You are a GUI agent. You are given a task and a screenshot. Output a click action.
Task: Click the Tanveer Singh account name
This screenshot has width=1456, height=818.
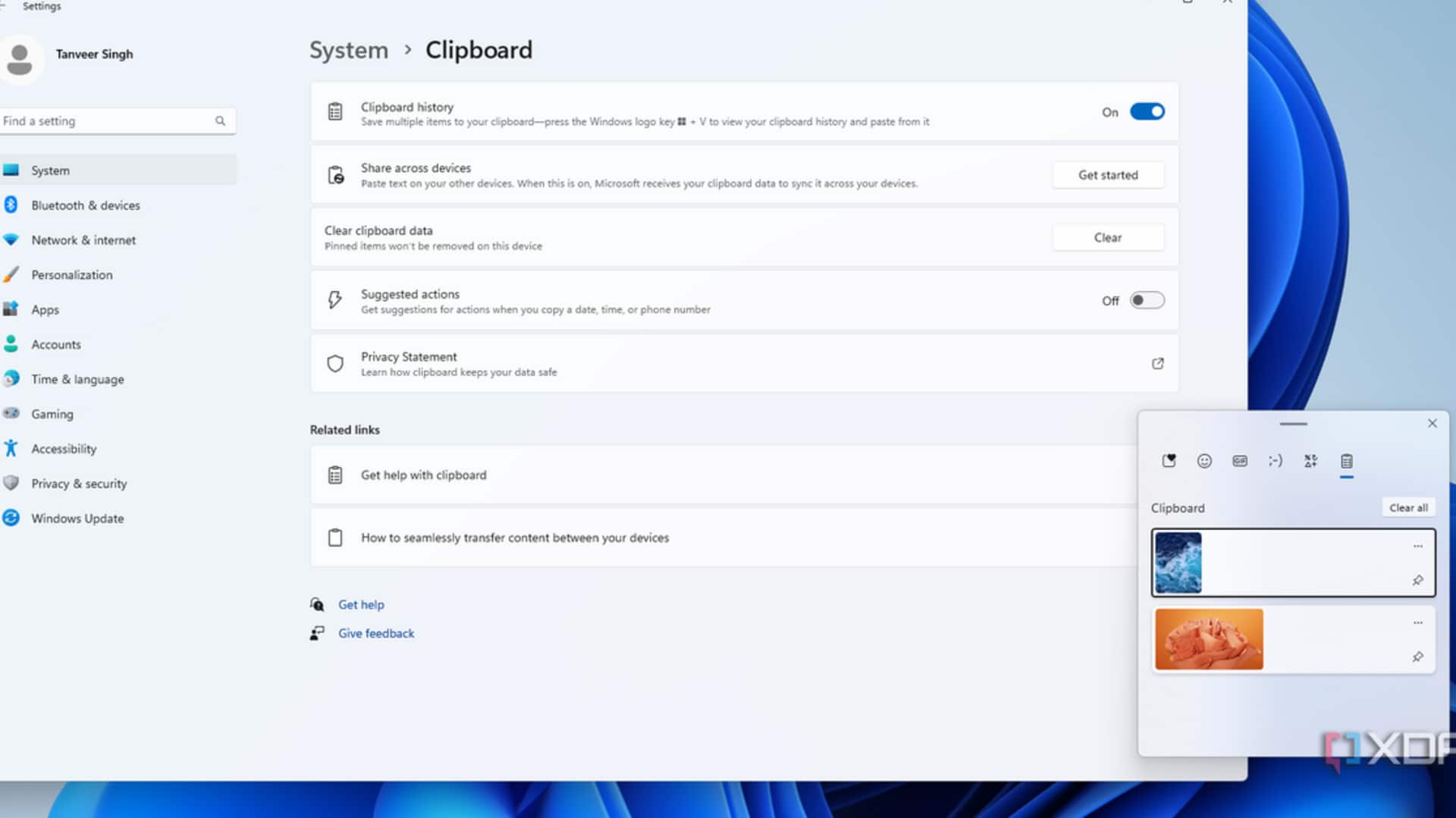point(94,55)
